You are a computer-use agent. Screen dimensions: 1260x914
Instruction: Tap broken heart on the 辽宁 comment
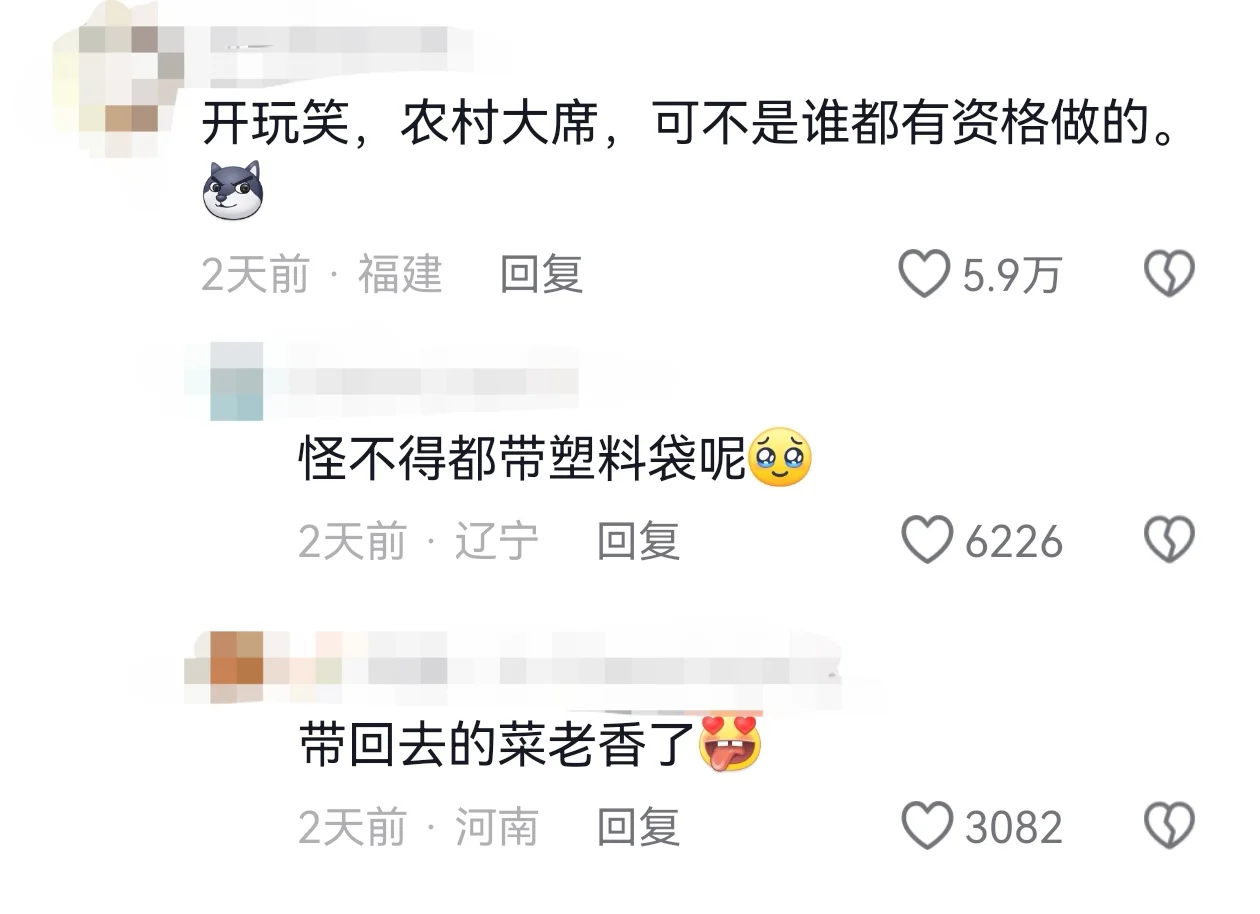pos(1169,540)
